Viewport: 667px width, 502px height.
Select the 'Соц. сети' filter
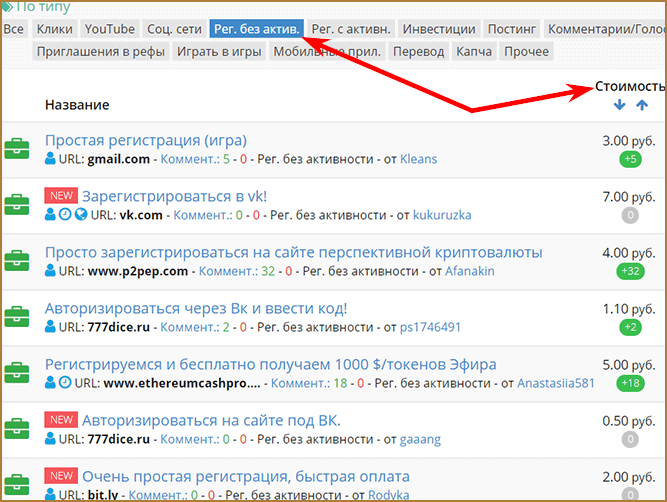(x=174, y=29)
